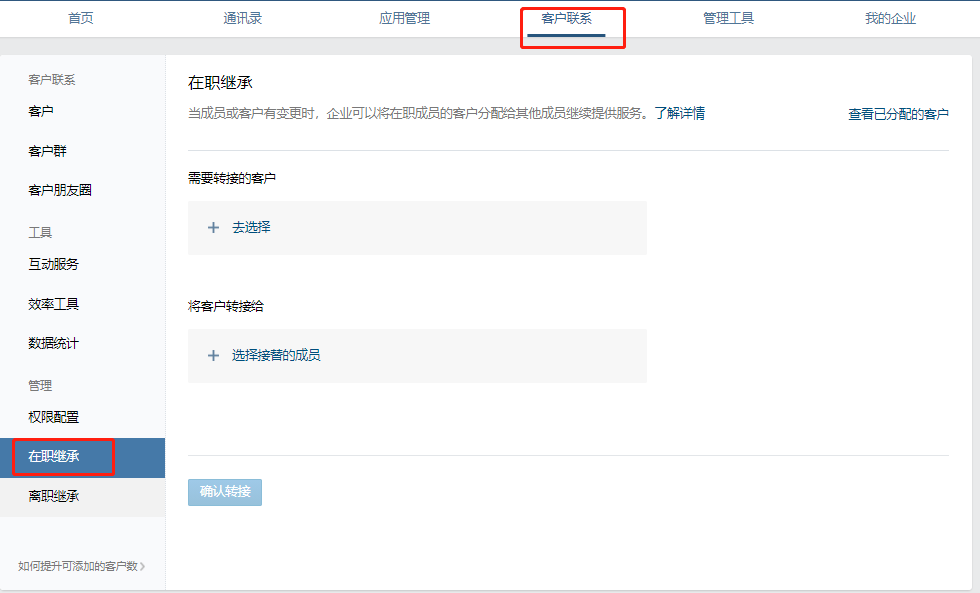Switch to the 我的企业 tab
Viewport: 980px width, 593px height.
(x=890, y=19)
